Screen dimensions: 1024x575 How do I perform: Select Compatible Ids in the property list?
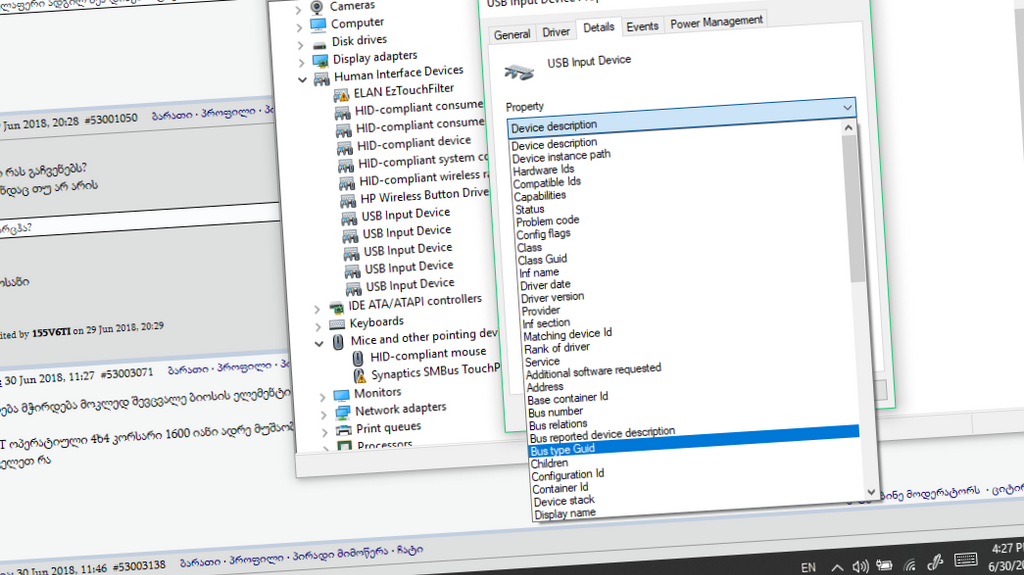547,182
